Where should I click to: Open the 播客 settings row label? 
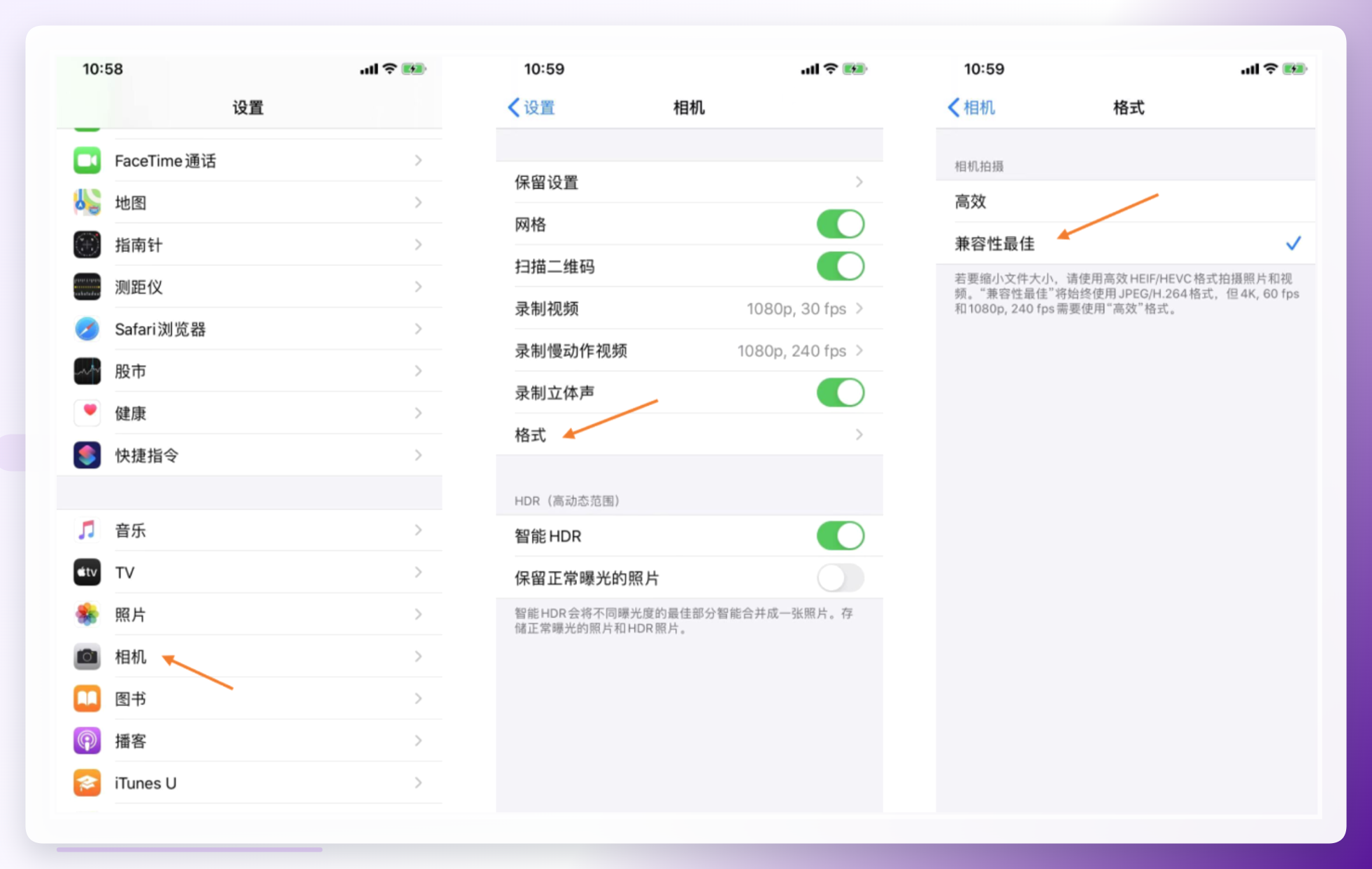click(x=130, y=740)
